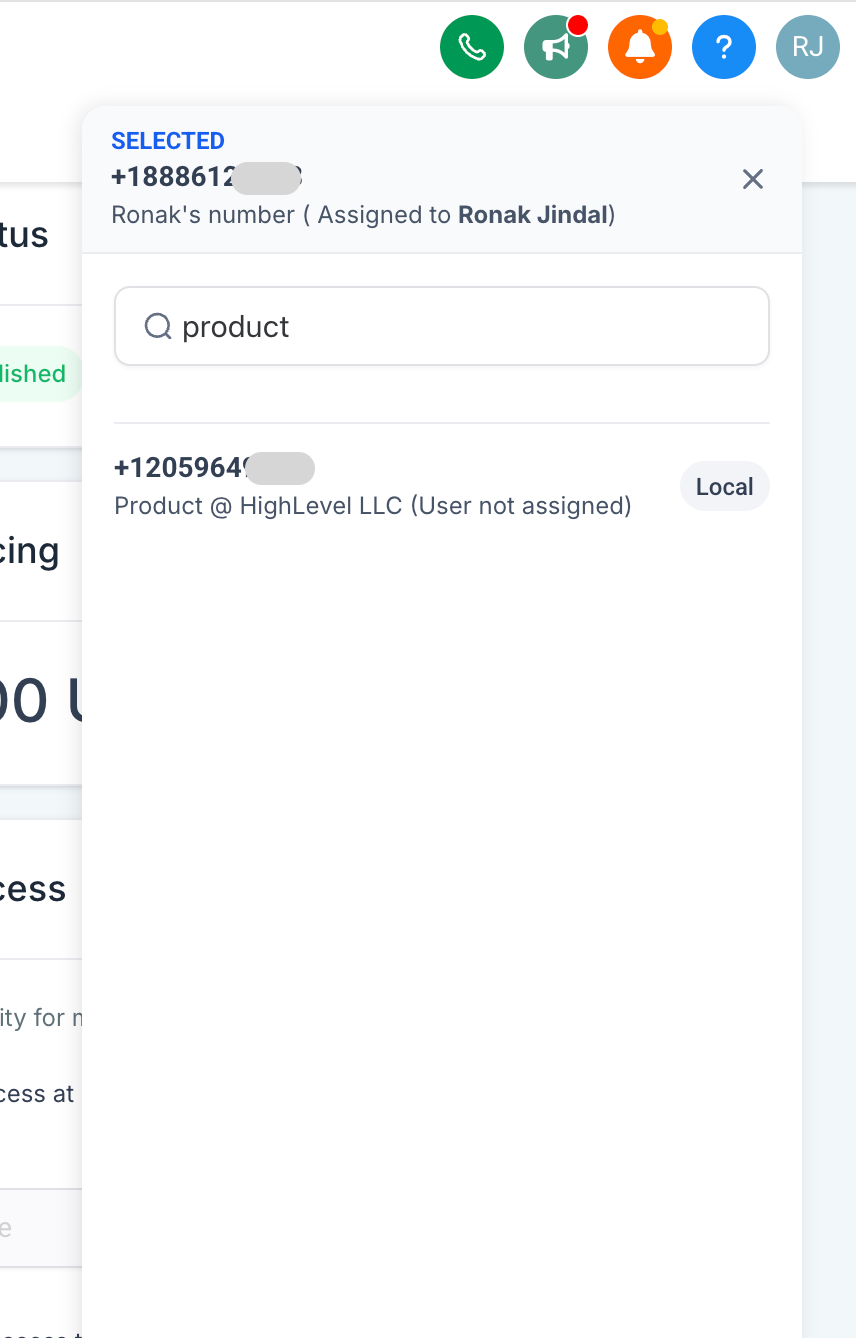The width and height of the screenshot is (856, 1338).
Task: Click the "Ronak's number" assignment text
Action: (203, 215)
